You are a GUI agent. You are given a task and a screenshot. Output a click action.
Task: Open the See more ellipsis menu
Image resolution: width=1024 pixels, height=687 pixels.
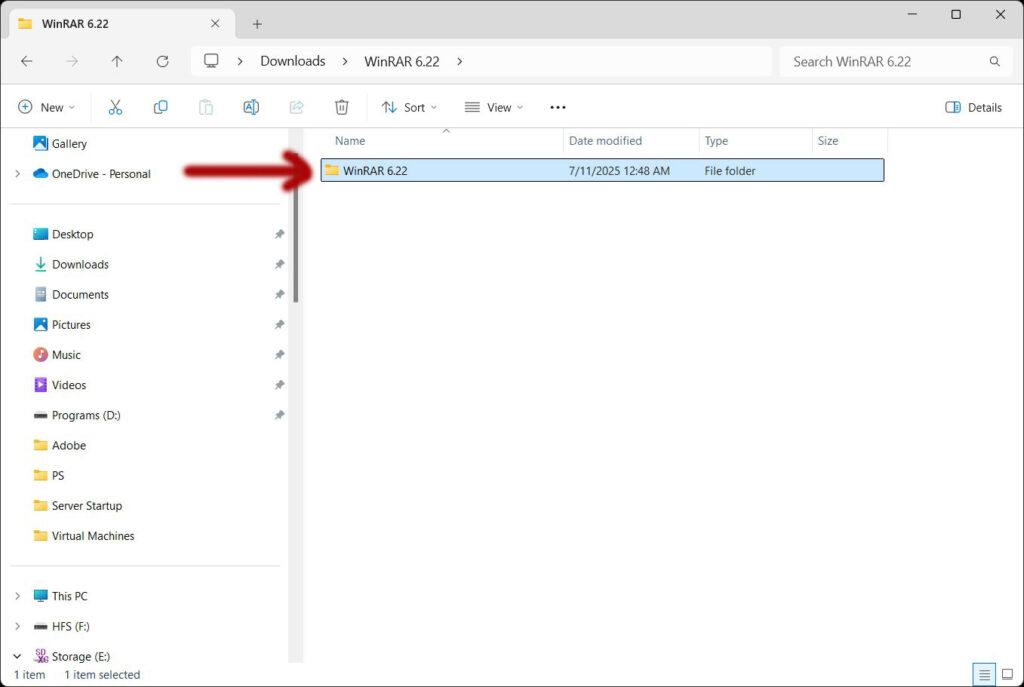point(558,107)
